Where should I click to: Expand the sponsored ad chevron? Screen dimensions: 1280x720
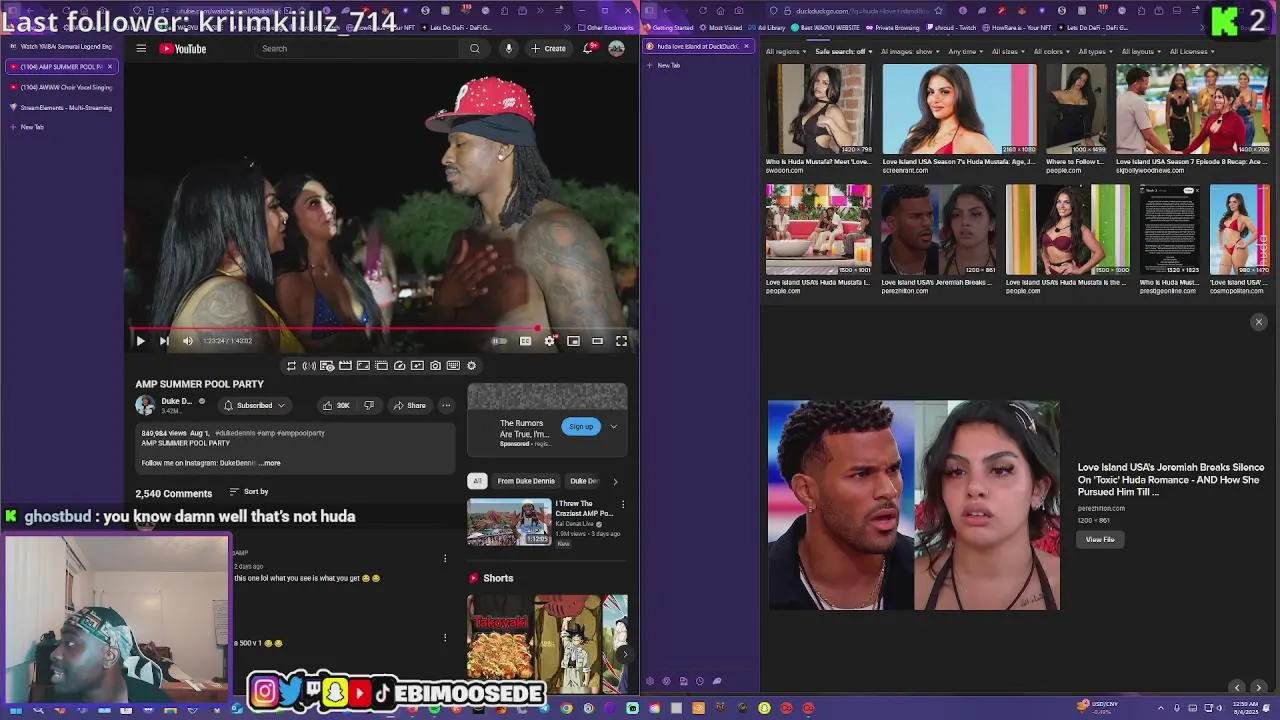pos(614,427)
